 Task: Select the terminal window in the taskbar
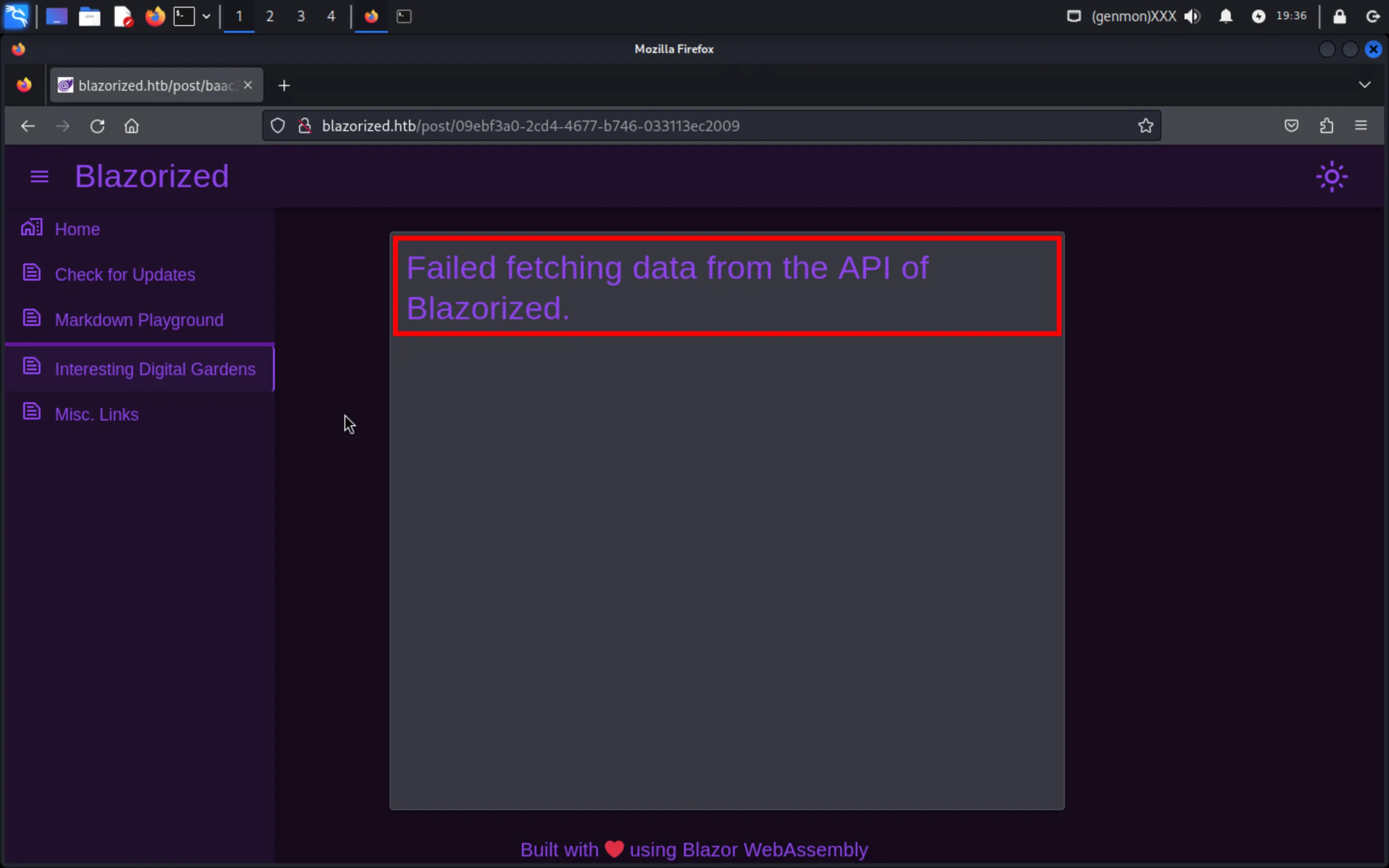(x=404, y=16)
